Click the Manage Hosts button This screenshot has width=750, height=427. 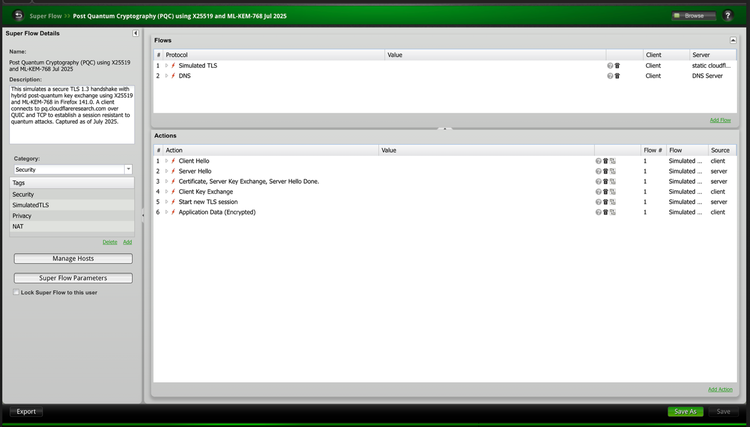tap(72, 259)
